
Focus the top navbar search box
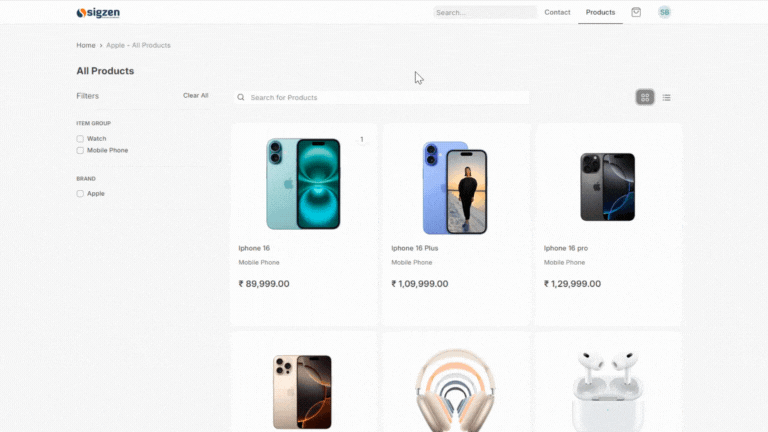click(485, 12)
